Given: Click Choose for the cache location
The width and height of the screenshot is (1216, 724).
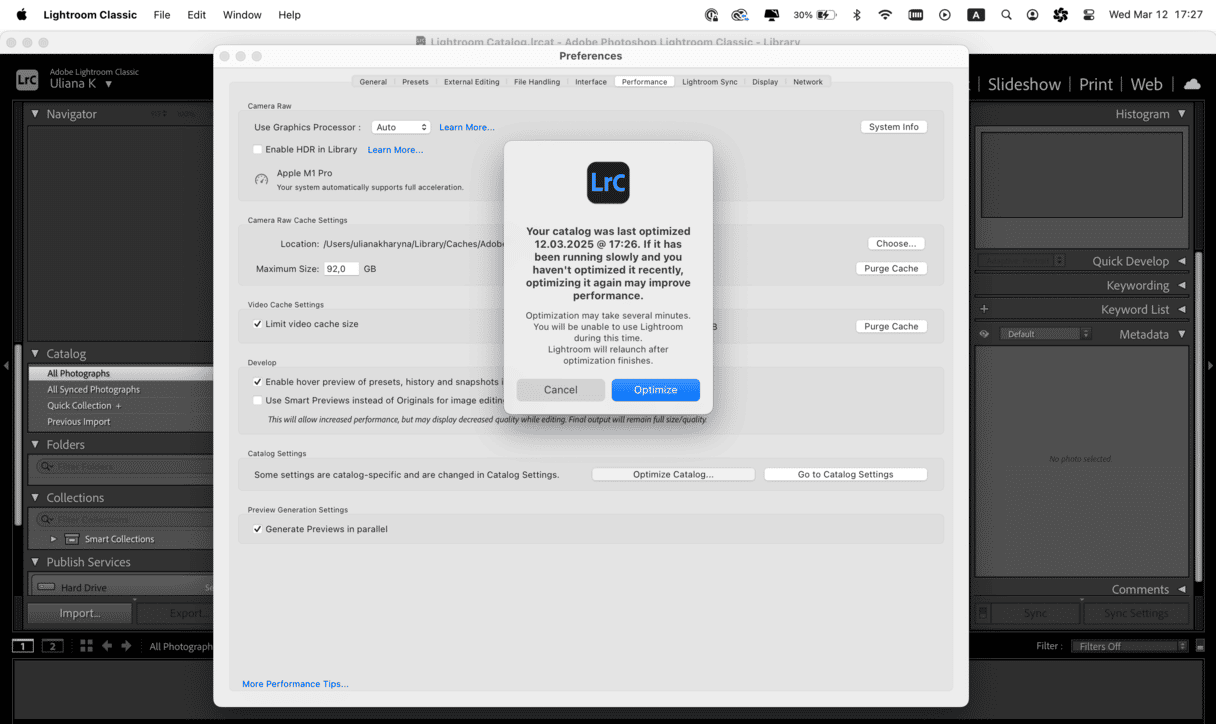Looking at the screenshot, I should (x=896, y=243).
